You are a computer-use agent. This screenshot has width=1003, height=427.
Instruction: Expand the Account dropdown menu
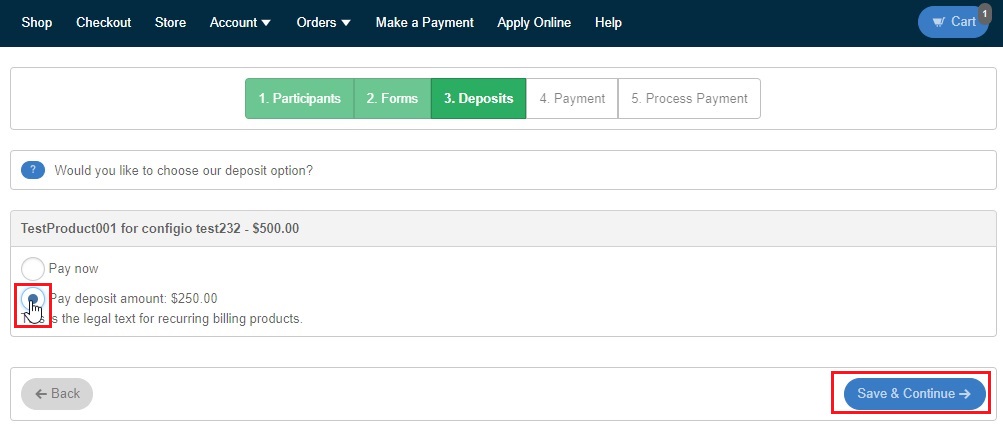(240, 22)
